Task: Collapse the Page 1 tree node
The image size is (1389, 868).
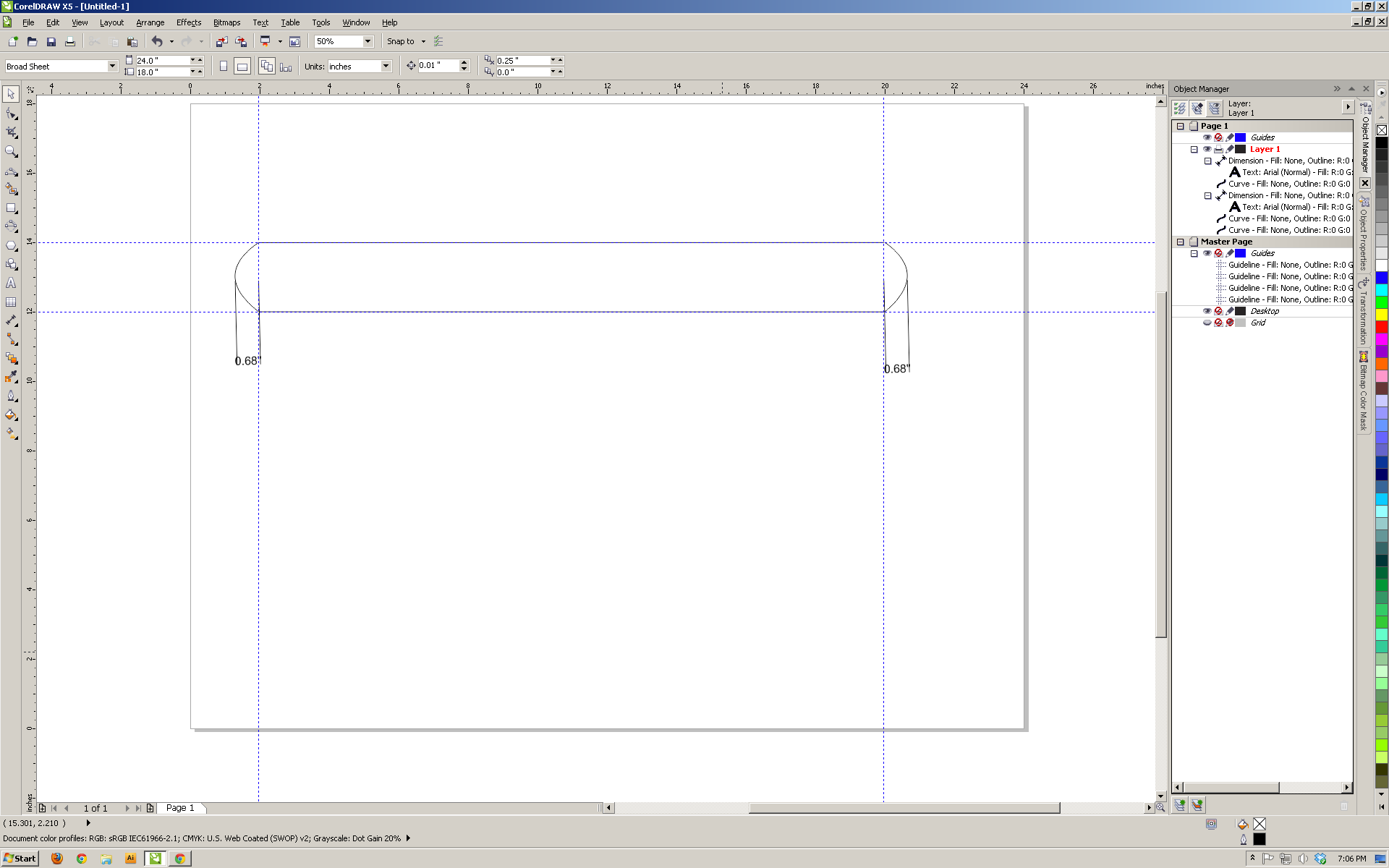Action: (1181, 126)
